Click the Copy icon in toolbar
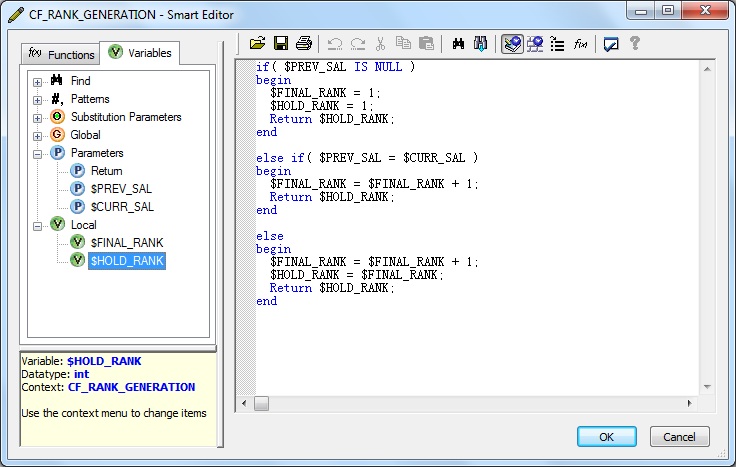 pos(403,43)
